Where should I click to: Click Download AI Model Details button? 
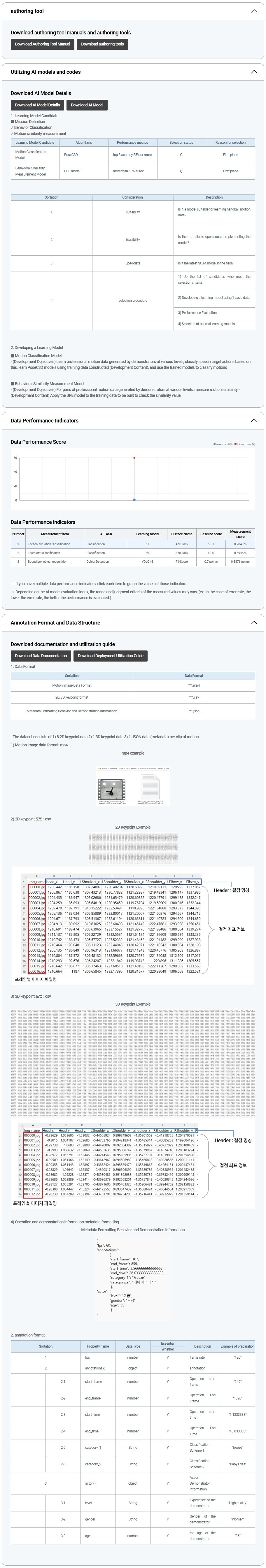(37, 105)
